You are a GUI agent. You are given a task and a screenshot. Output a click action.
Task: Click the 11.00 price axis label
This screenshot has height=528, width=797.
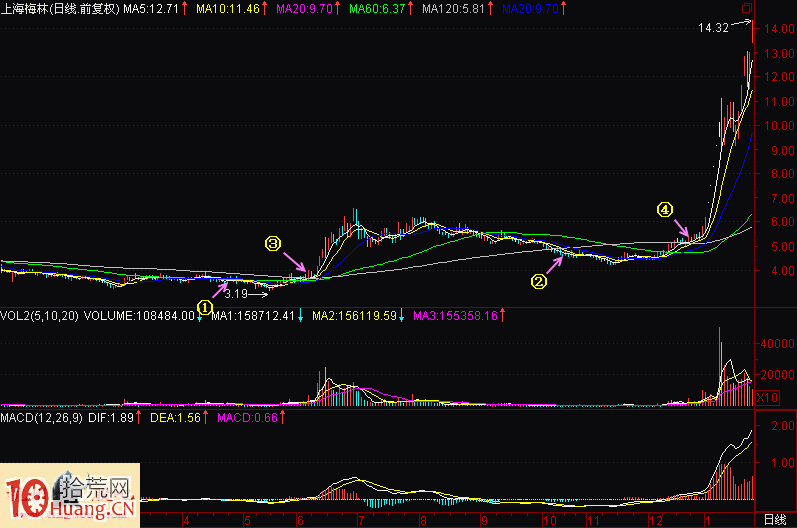click(780, 102)
